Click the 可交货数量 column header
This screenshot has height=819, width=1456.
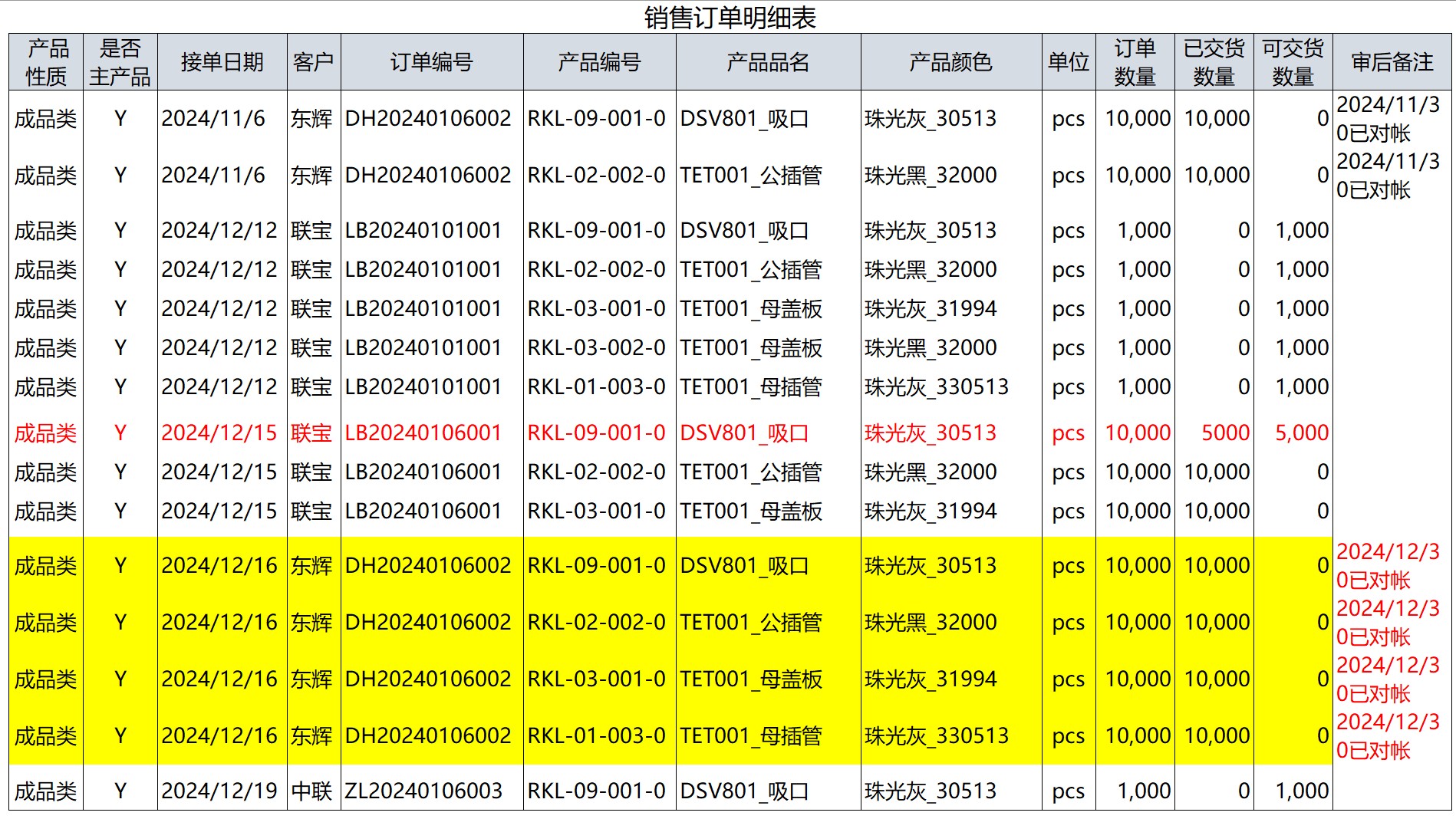pyautogui.click(x=1293, y=62)
